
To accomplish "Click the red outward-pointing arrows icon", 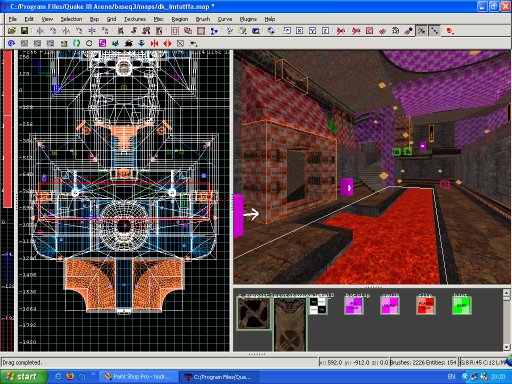I will tap(167, 43).
